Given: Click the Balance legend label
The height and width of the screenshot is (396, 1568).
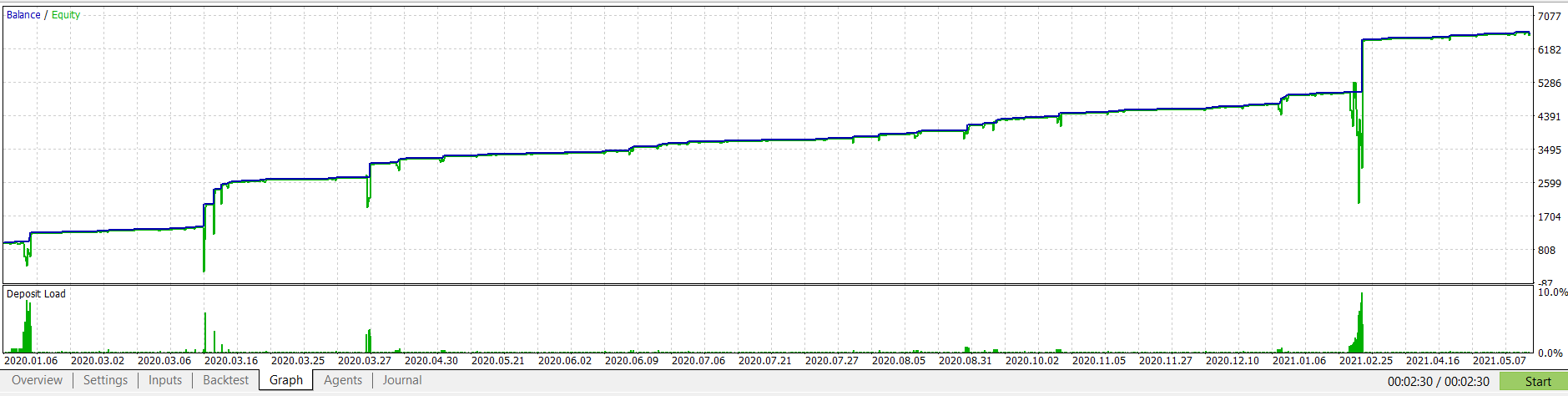Looking at the screenshot, I should [x=23, y=15].
